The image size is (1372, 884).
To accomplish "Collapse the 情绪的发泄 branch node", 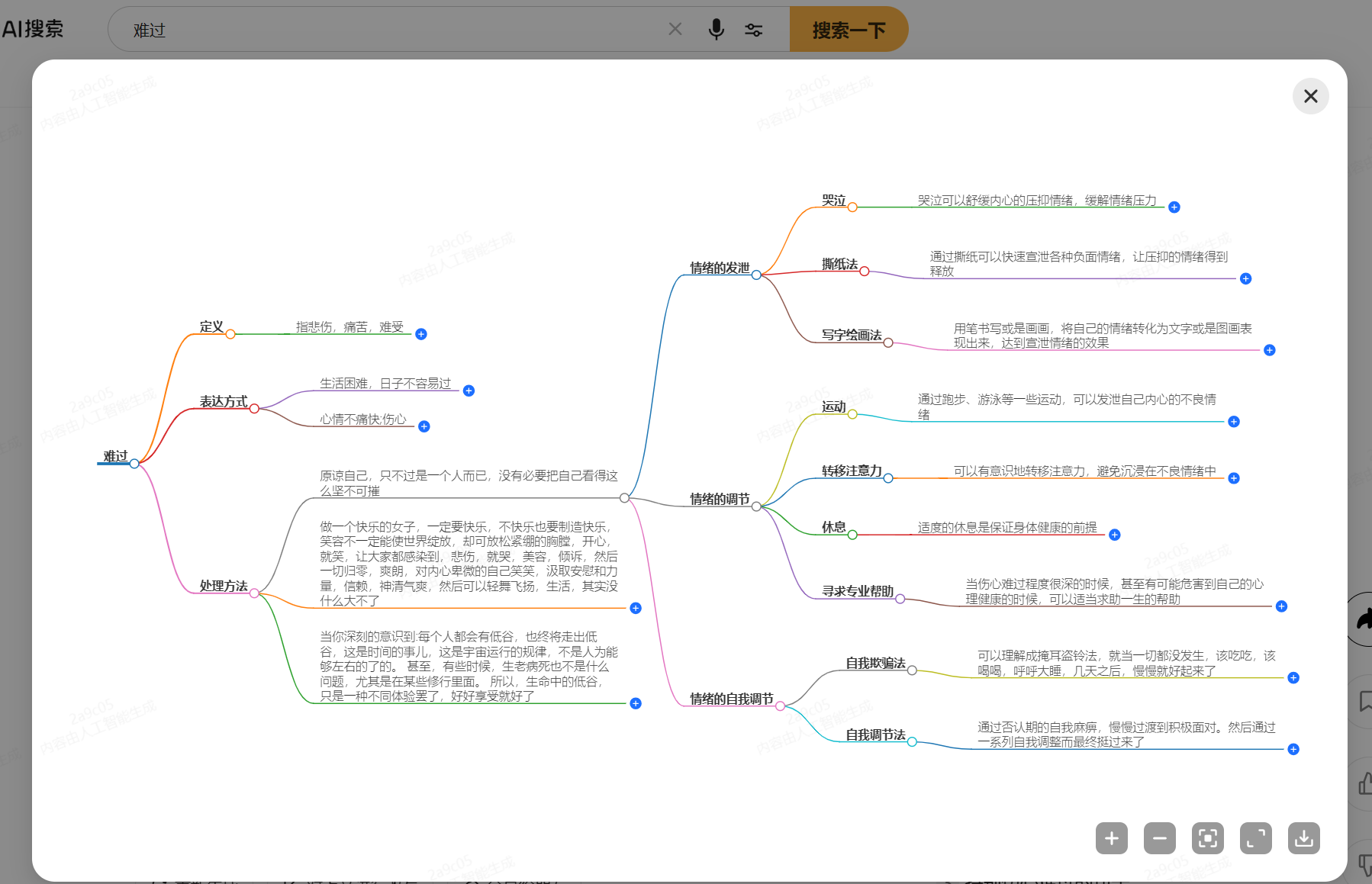I will [756, 275].
